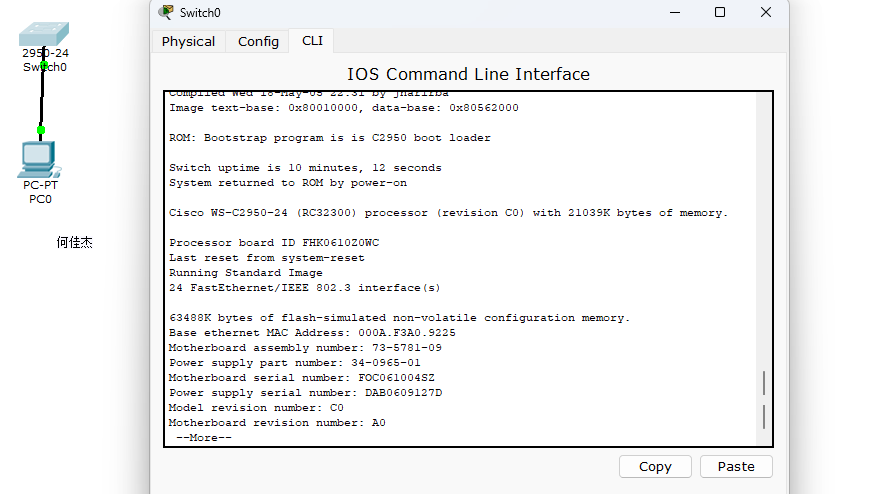Select the CLI tab
The width and height of the screenshot is (878, 494).
(312, 41)
